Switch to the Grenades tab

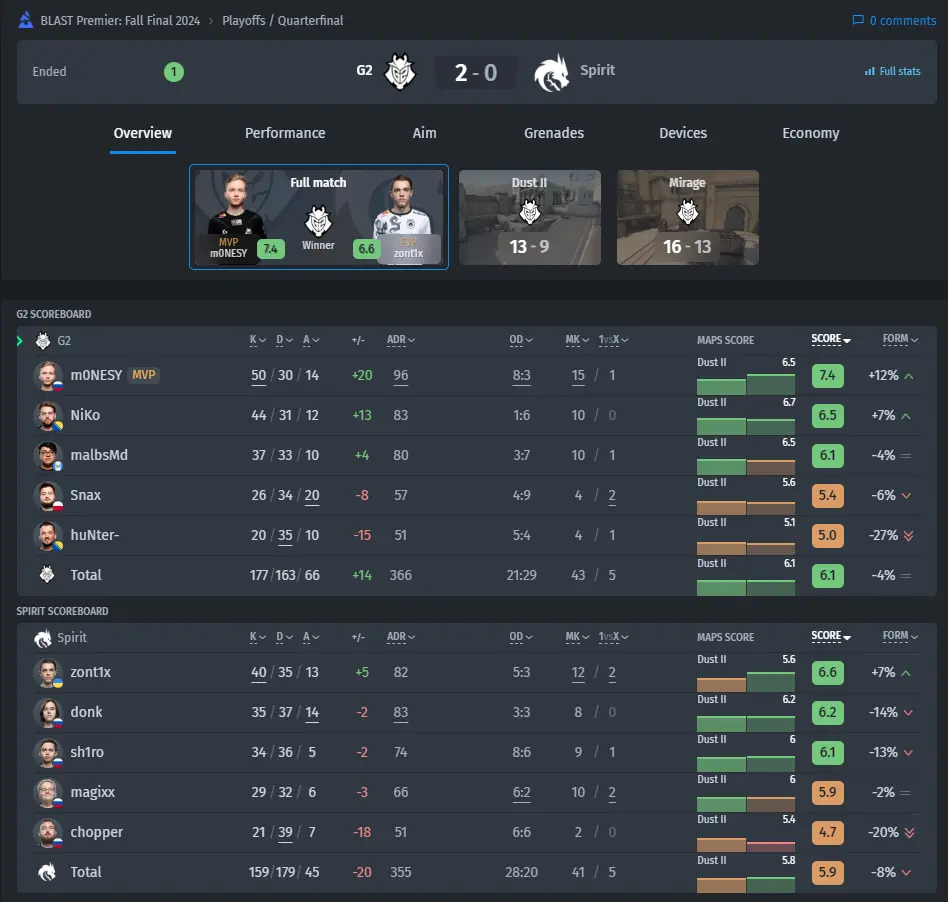[x=554, y=133]
